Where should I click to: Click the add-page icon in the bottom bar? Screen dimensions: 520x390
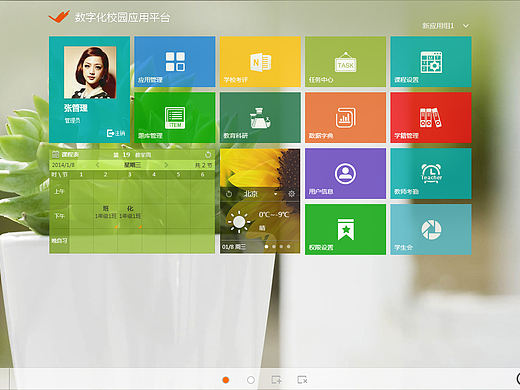pyautogui.click(x=276, y=380)
